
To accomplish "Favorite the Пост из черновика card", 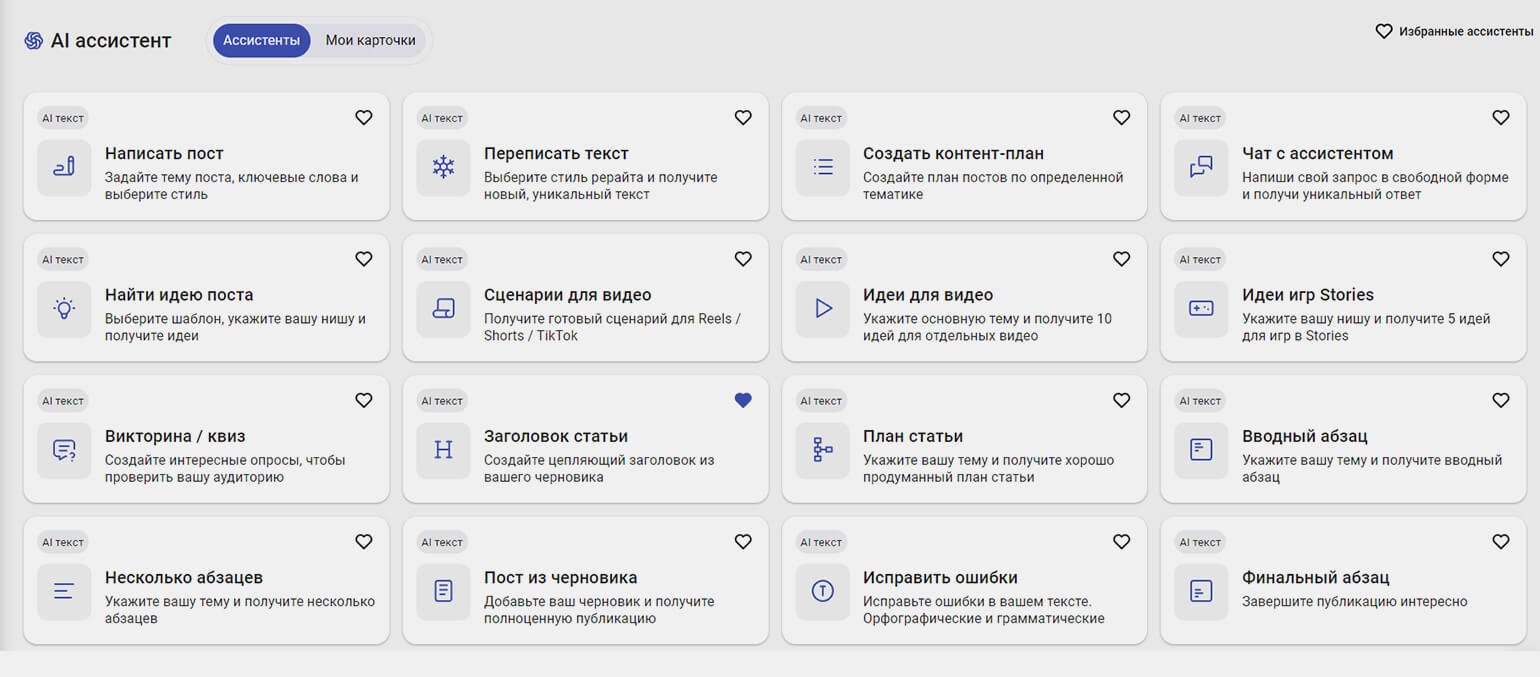I will [743, 542].
